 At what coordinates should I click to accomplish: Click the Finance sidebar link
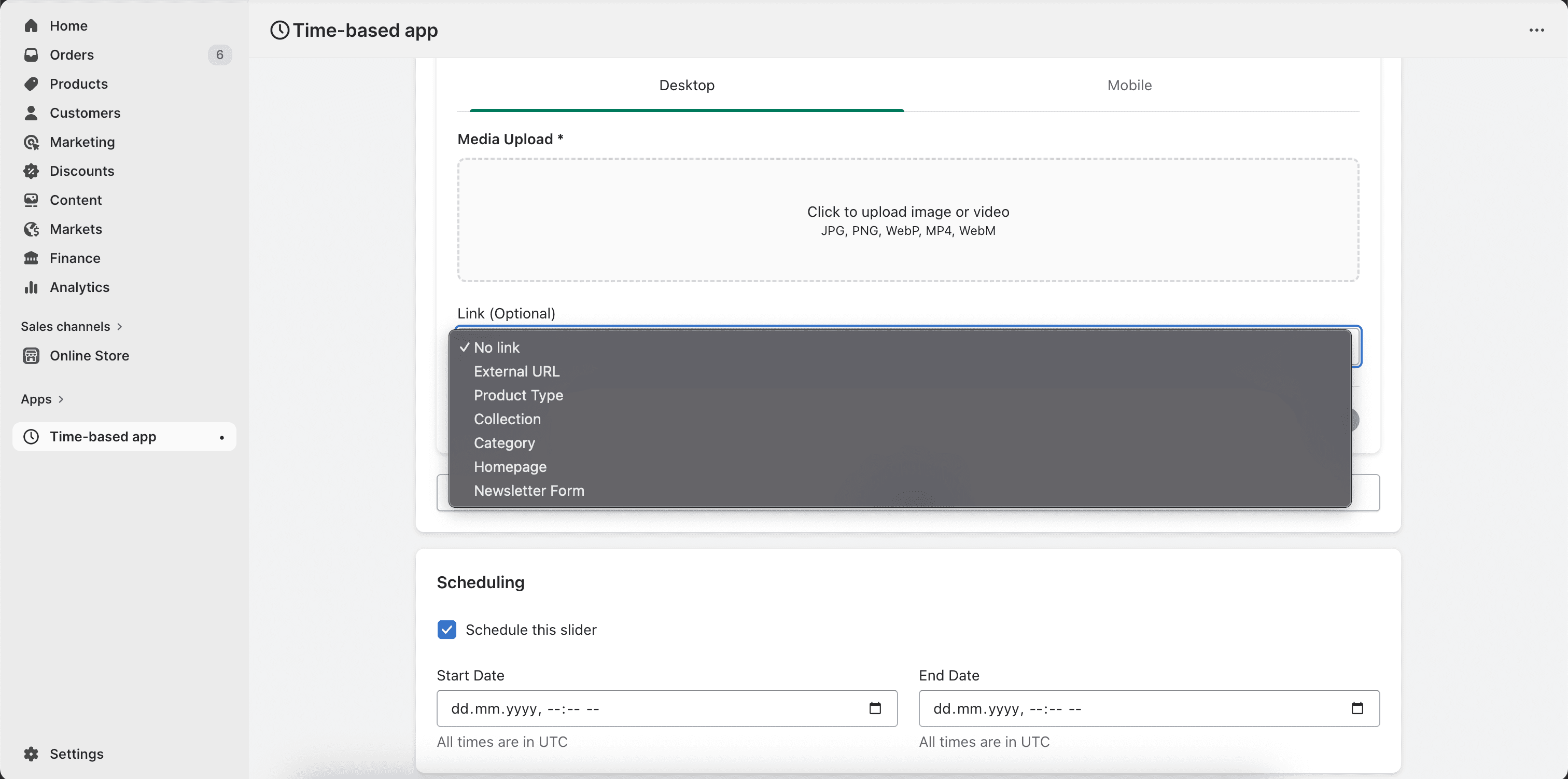coord(74,258)
